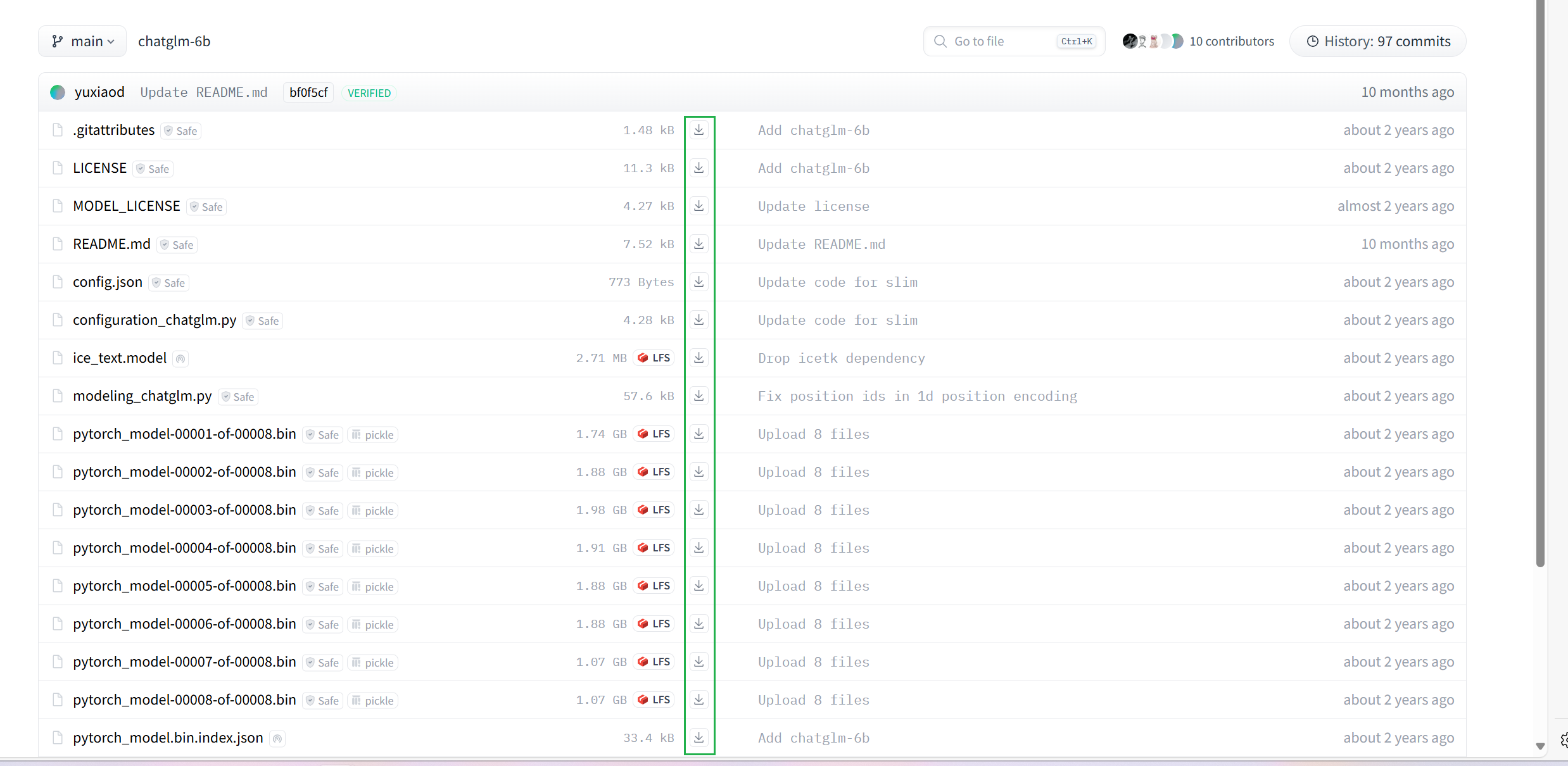Open commit hash bf0f5cf
1568x766 pixels.
point(308,93)
